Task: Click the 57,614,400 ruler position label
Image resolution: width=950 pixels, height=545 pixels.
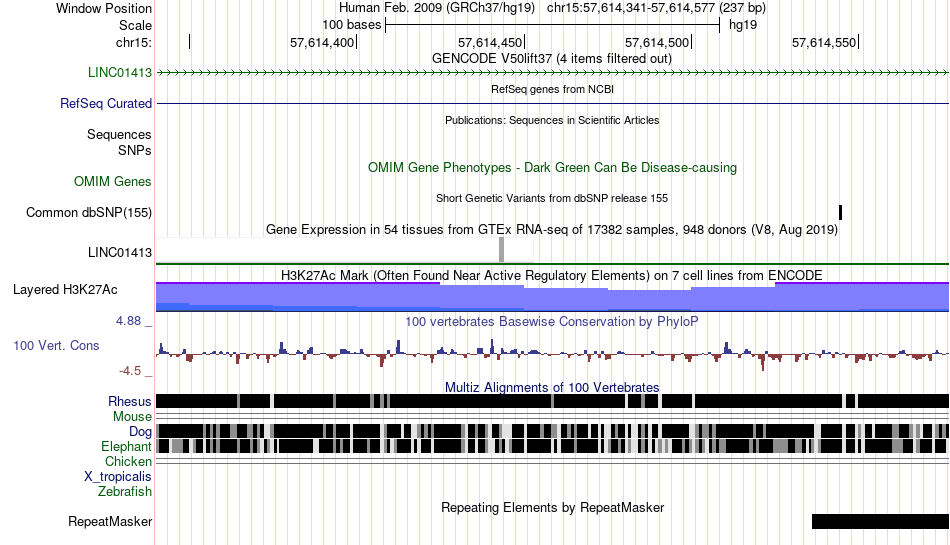Action: [322, 42]
